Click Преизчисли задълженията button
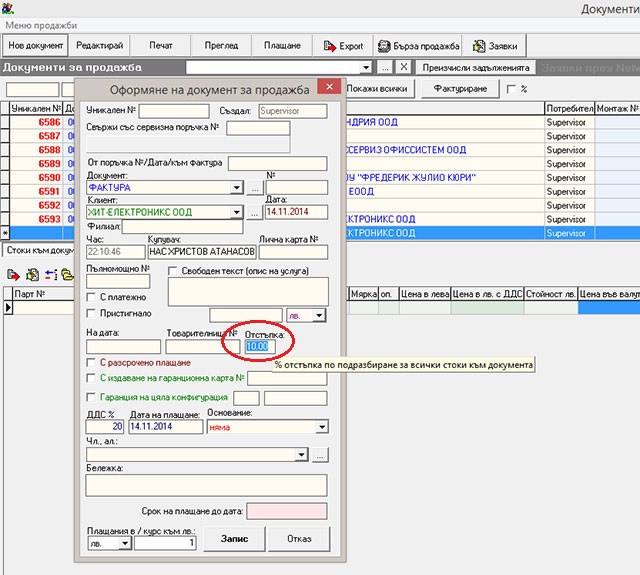Viewport: 640px width, 575px height. pos(476,67)
